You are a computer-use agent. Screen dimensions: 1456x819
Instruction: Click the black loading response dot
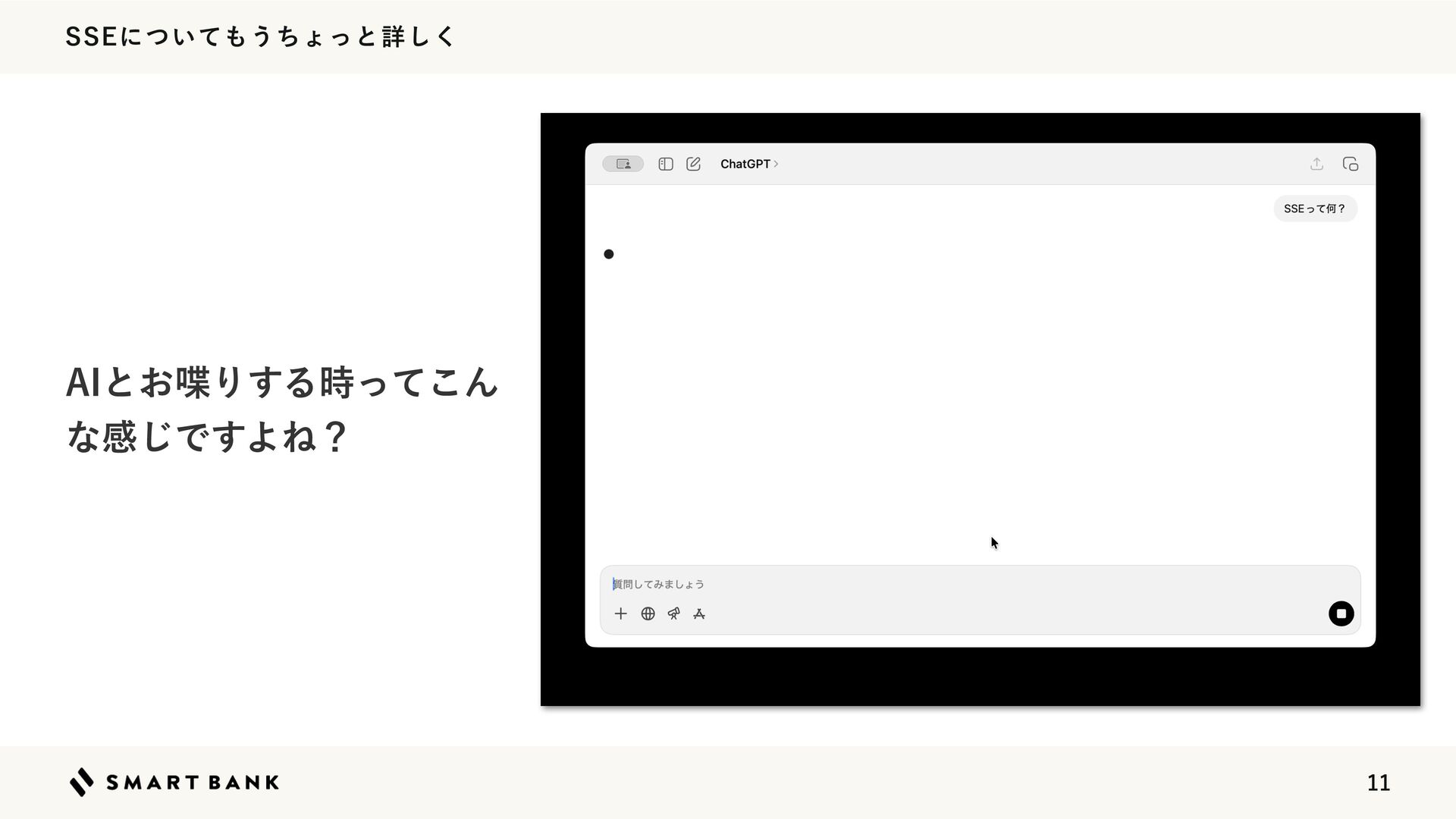[608, 254]
